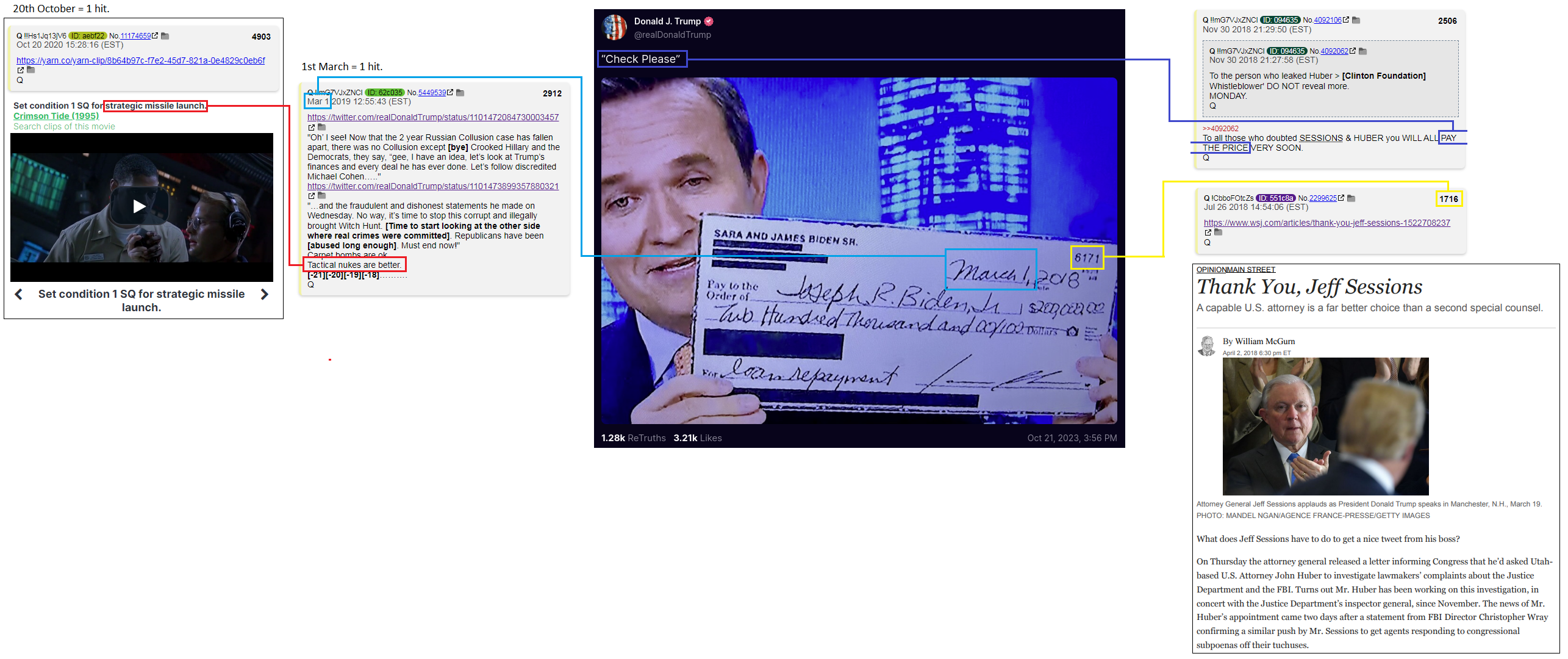Click folder icon beside No.11174659 header
The height and width of the screenshot is (659, 1568).
(x=165, y=36)
